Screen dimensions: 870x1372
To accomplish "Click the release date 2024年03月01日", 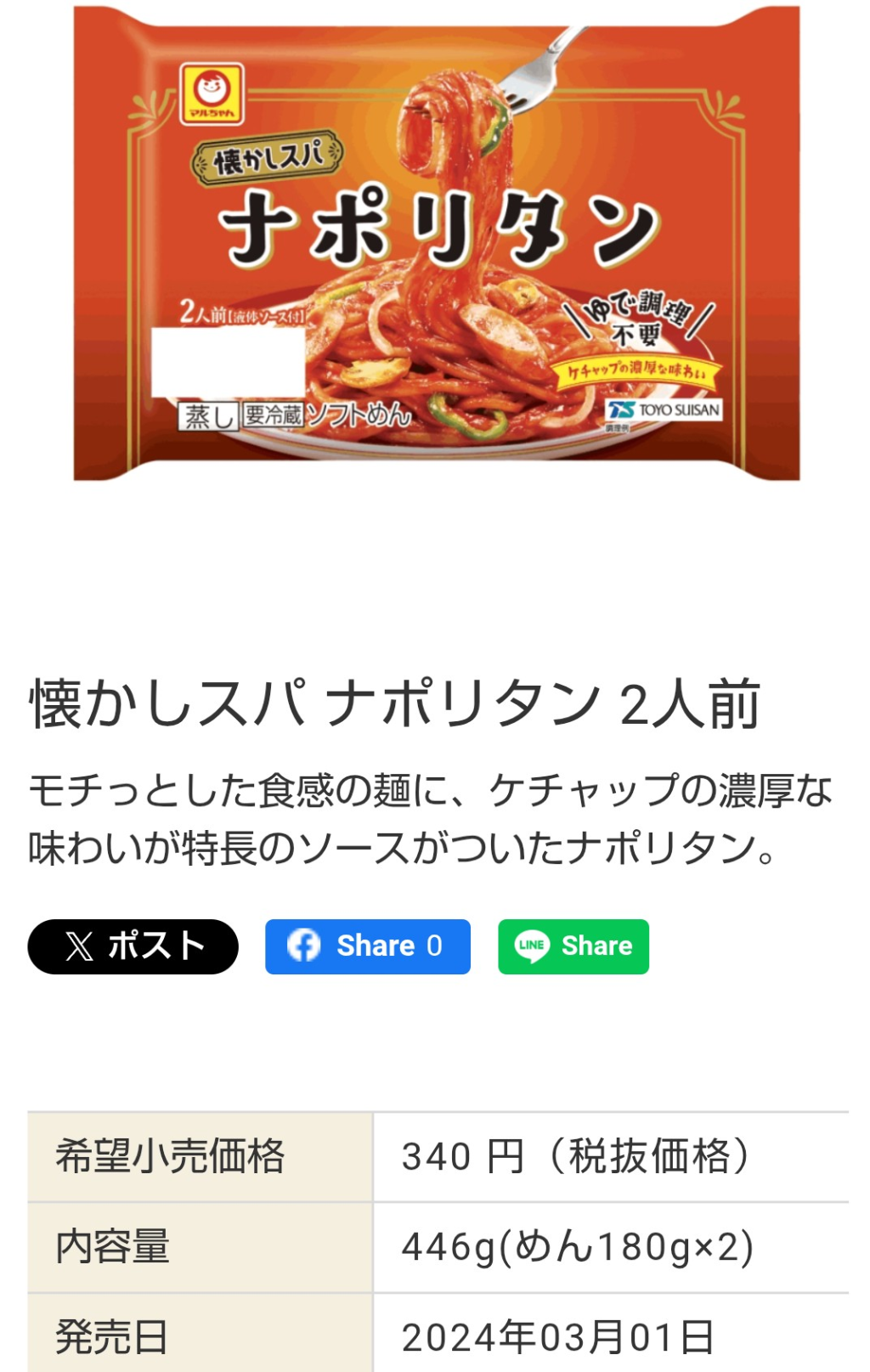I will (558, 1337).
